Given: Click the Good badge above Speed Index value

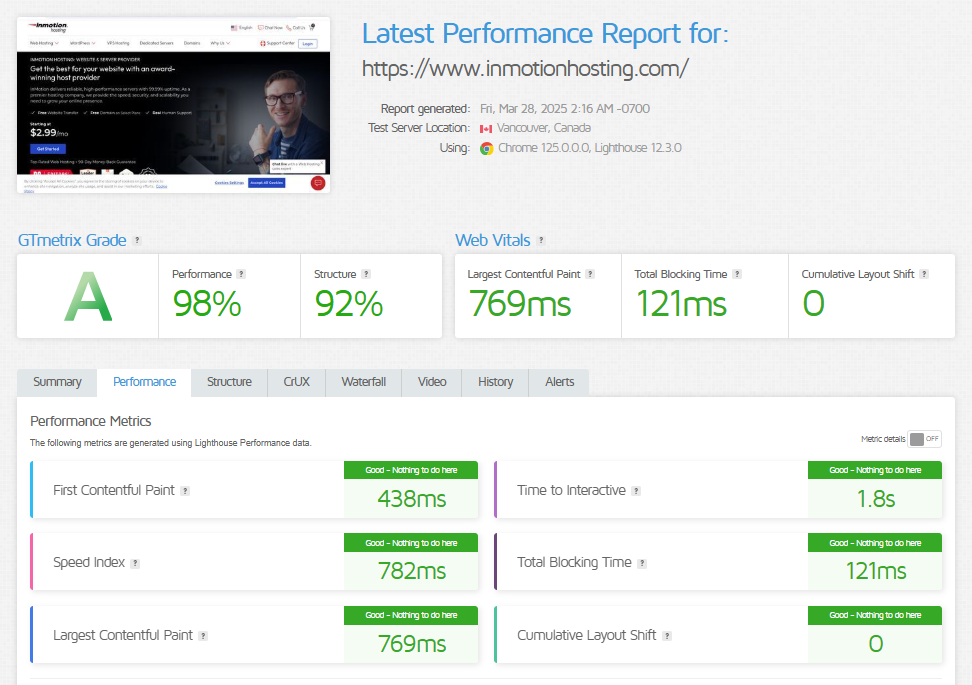Looking at the screenshot, I should pyautogui.click(x=411, y=543).
